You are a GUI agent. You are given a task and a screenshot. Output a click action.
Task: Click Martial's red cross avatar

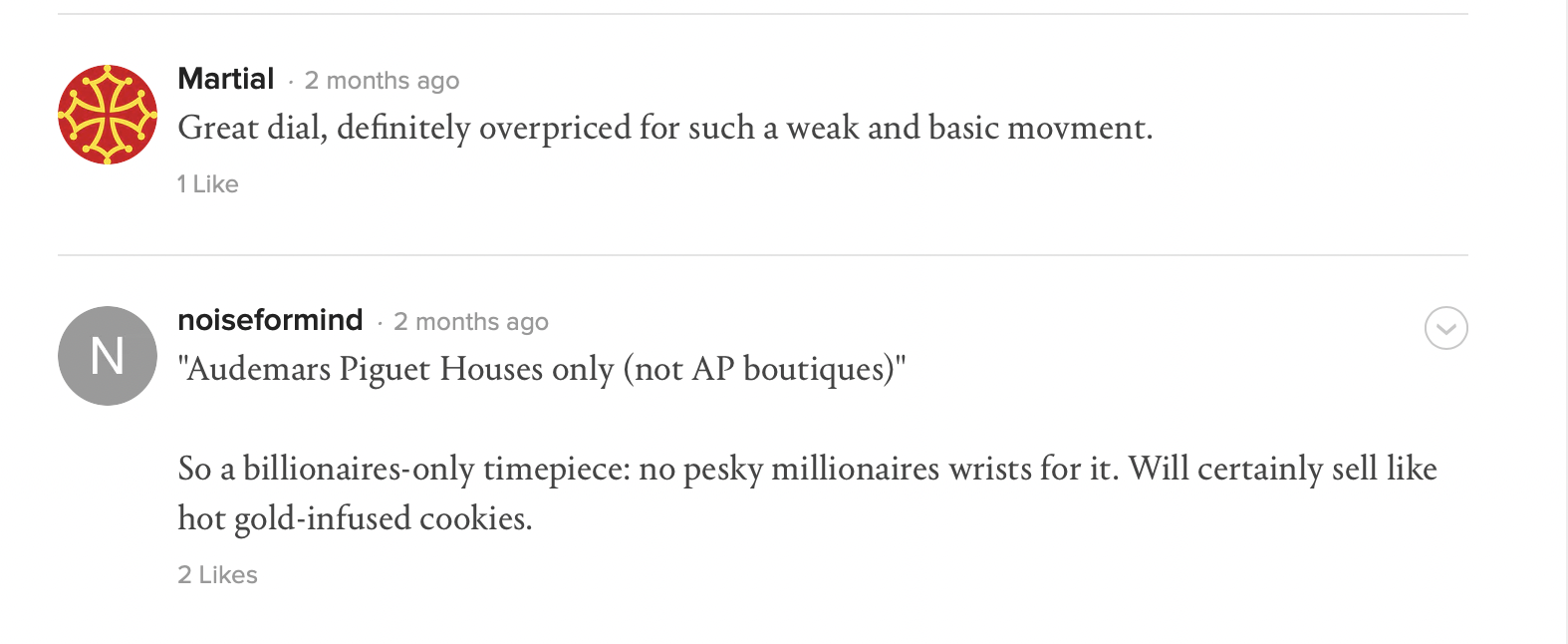click(108, 115)
